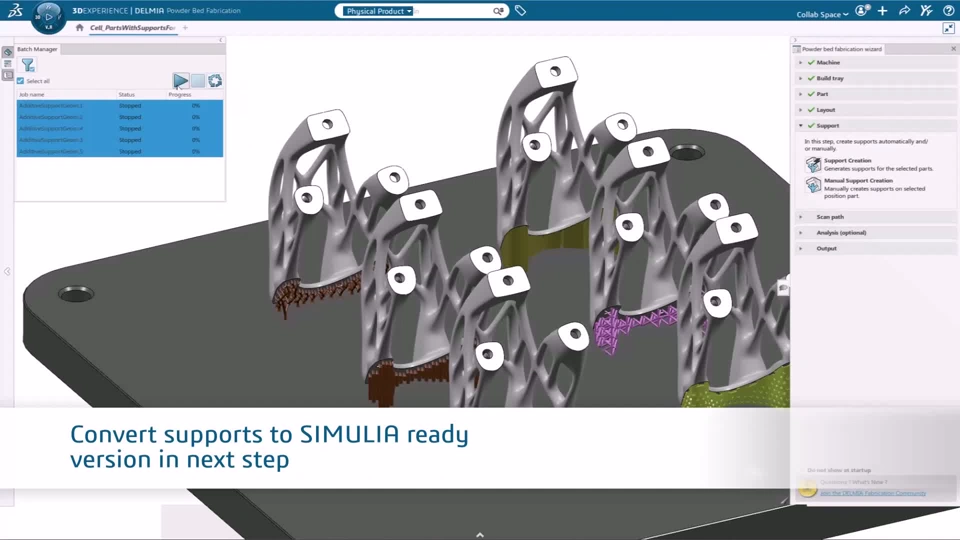
Task: Click the Support Creation label text
Action: point(847,160)
